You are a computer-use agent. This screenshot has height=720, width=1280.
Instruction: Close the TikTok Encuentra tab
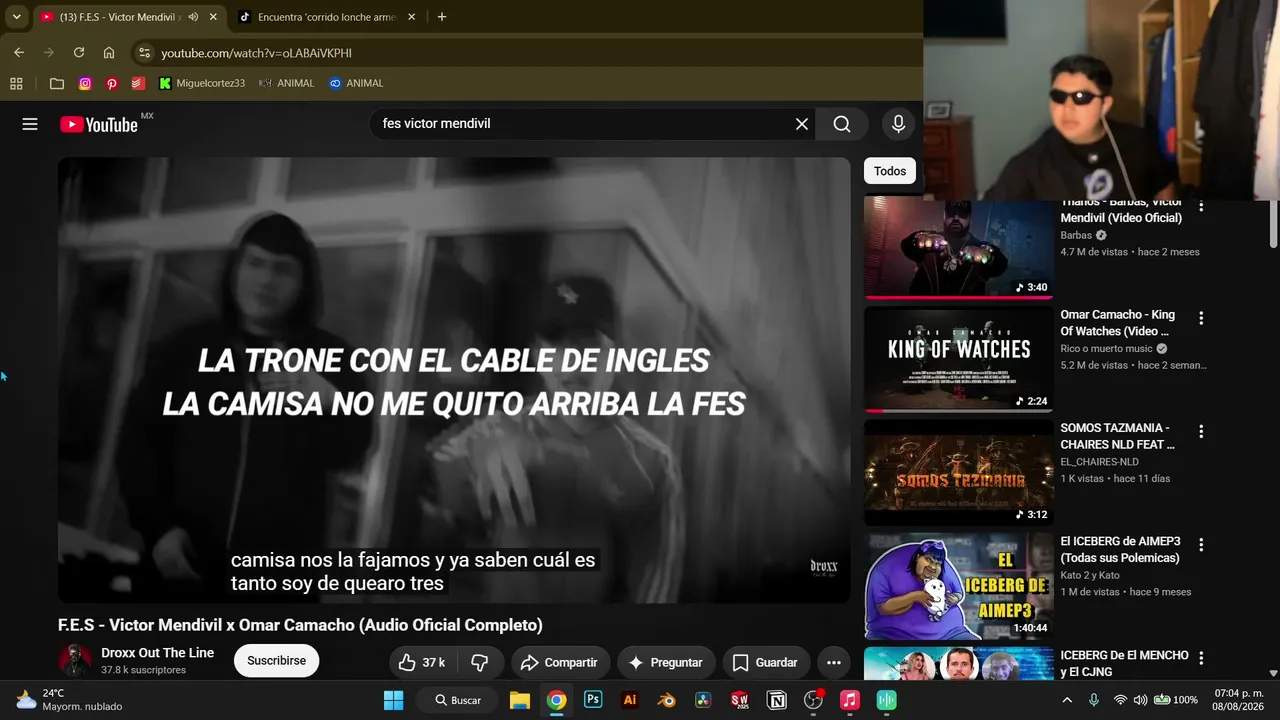pyautogui.click(x=411, y=17)
